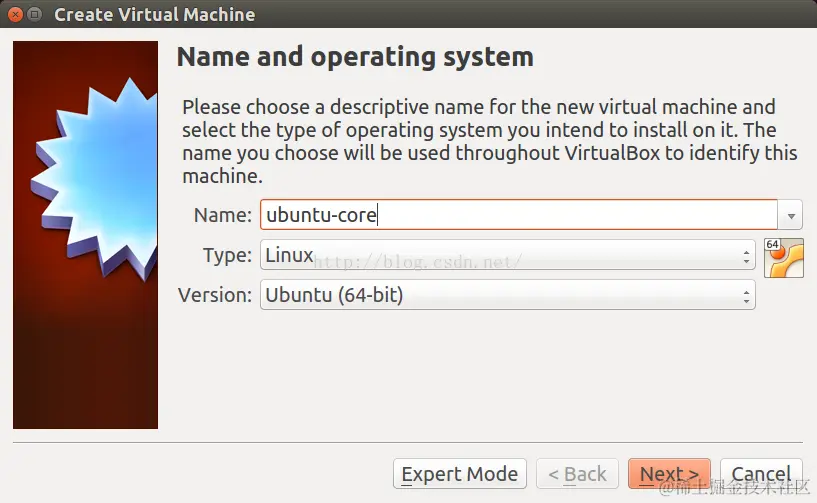Click the "Type:" label

(227, 255)
